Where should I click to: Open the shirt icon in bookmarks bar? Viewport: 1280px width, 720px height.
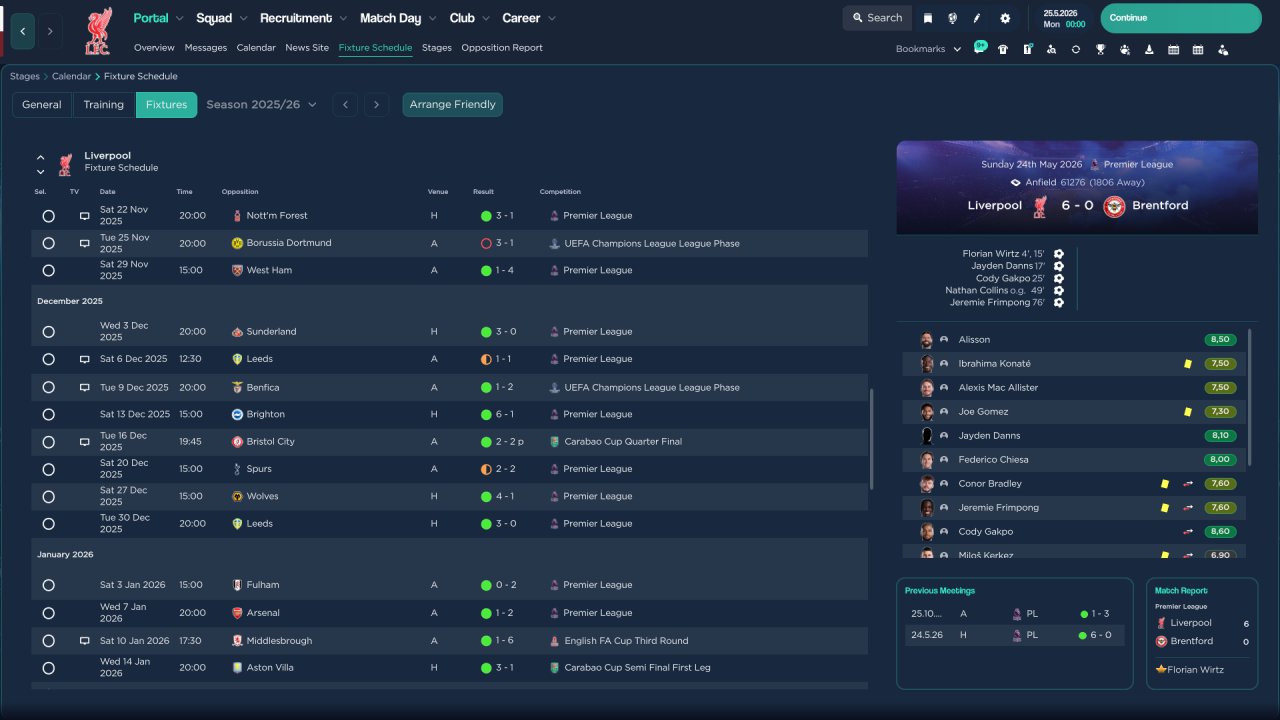(x=1003, y=49)
